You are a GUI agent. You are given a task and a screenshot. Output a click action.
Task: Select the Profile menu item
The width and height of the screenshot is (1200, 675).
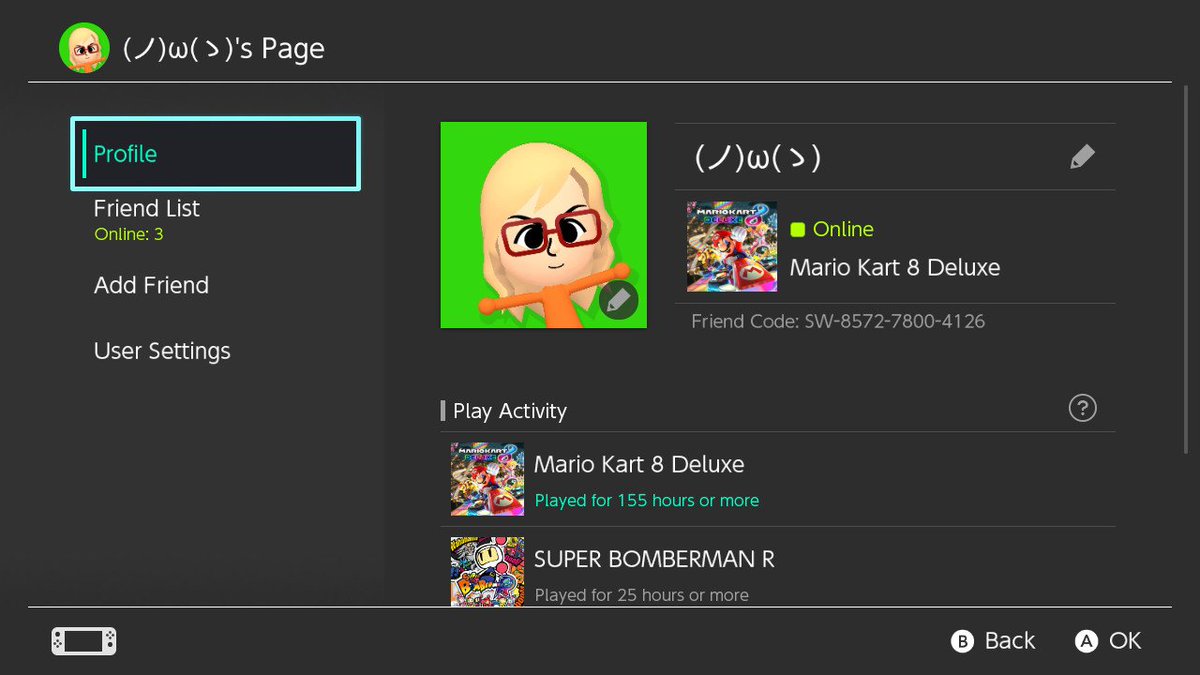[215, 154]
